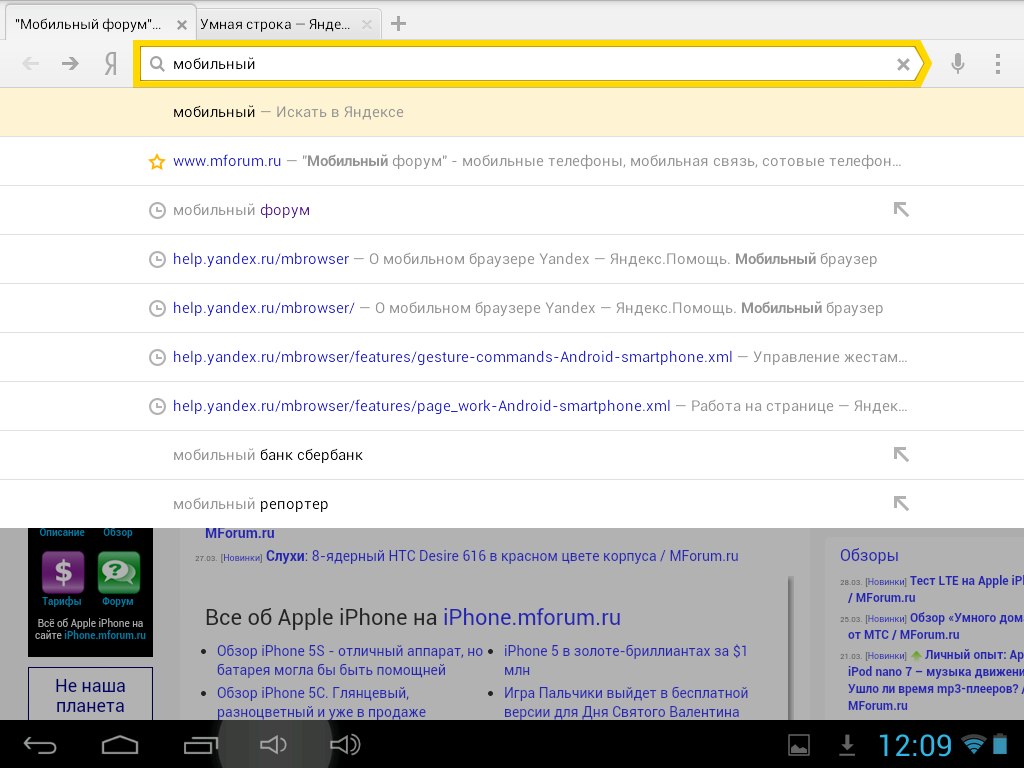The height and width of the screenshot is (768, 1024).
Task: Tap the clock icon beside page_work link
Action: pos(157,406)
